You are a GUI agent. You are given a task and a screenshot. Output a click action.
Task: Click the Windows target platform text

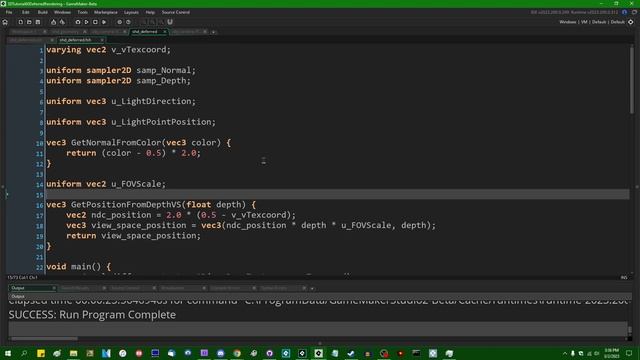pyautogui.click(x=568, y=22)
